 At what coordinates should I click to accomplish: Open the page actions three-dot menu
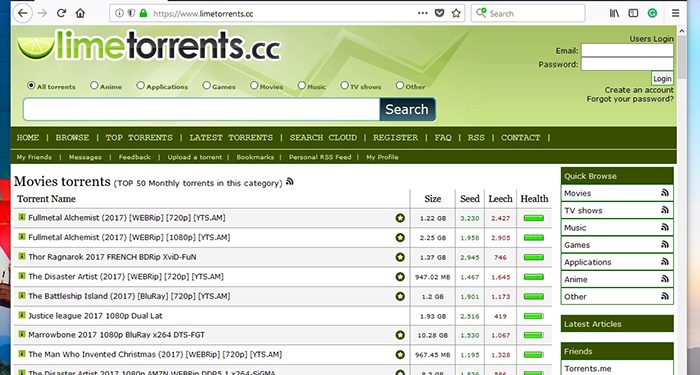422,13
